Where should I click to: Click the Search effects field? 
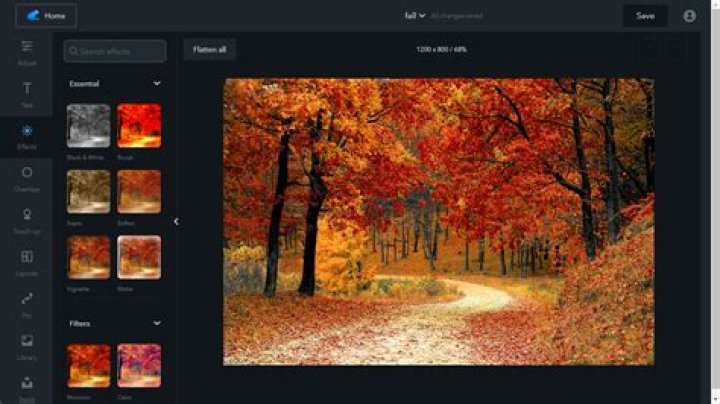[115, 51]
